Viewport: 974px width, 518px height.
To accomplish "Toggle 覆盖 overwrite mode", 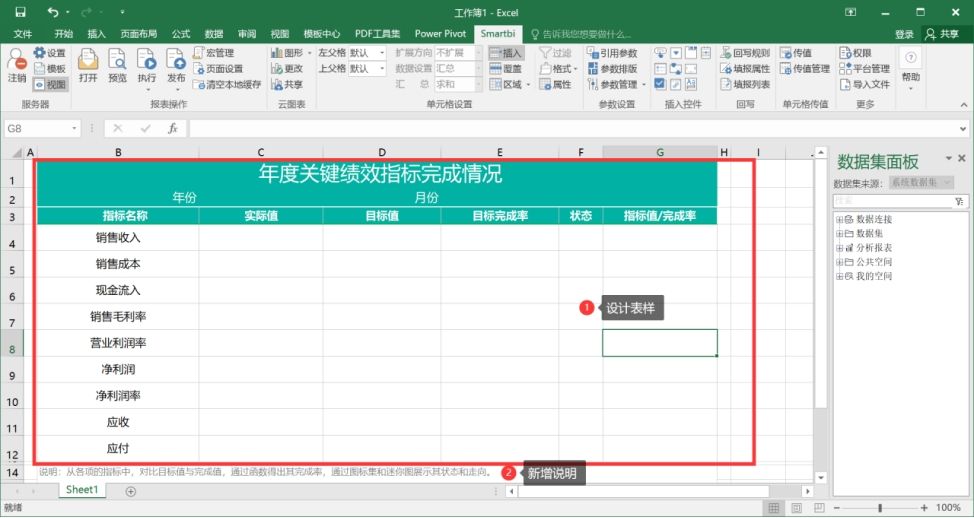I will [x=506, y=68].
